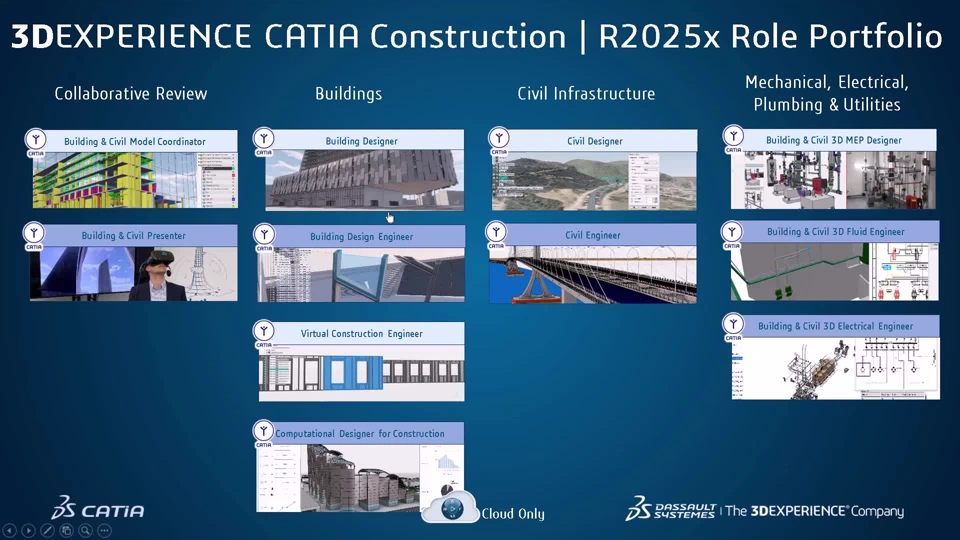Click The 3DEXPERIENCE Company tagline
960x540 pixels.
815,511
